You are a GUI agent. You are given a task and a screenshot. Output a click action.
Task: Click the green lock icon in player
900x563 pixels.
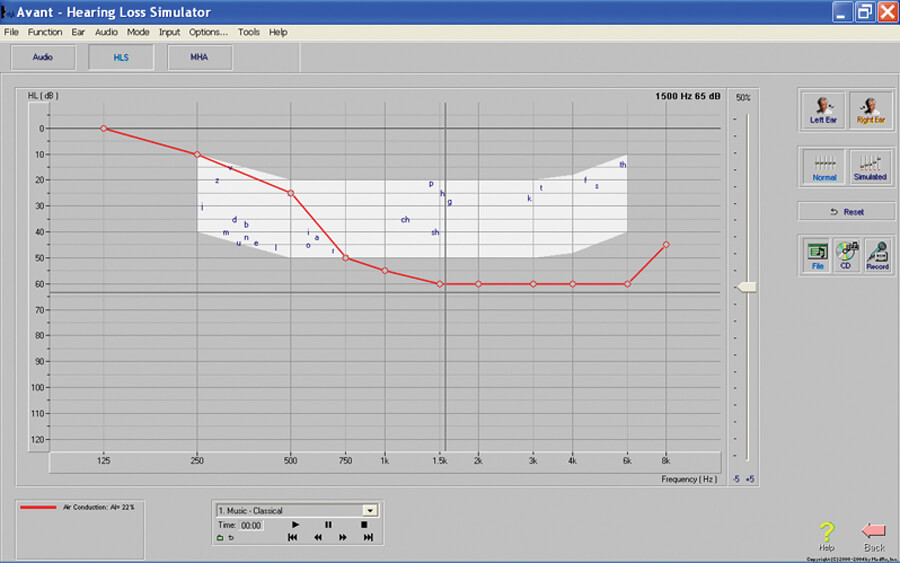click(220, 538)
